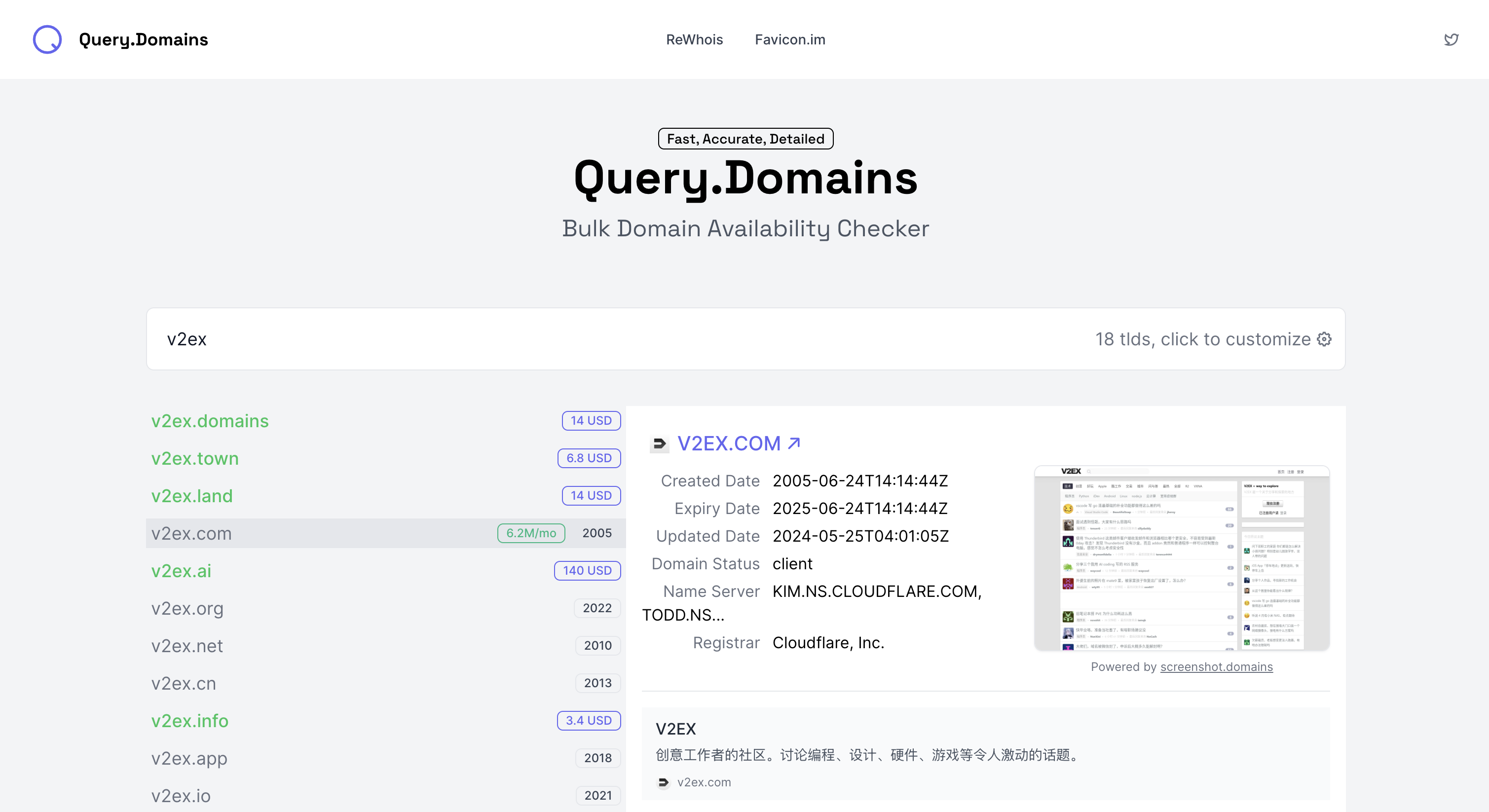
Task: Select the v2ex.net domain row
Action: [386, 646]
